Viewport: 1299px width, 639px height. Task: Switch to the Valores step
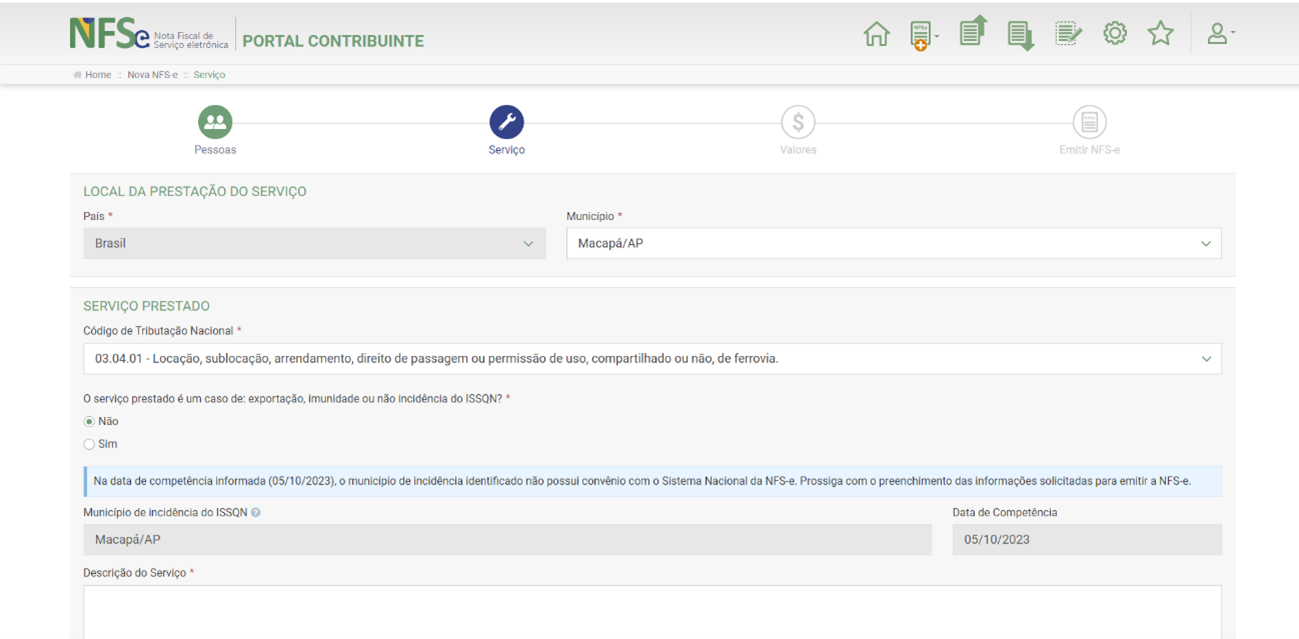pos(797,123)
